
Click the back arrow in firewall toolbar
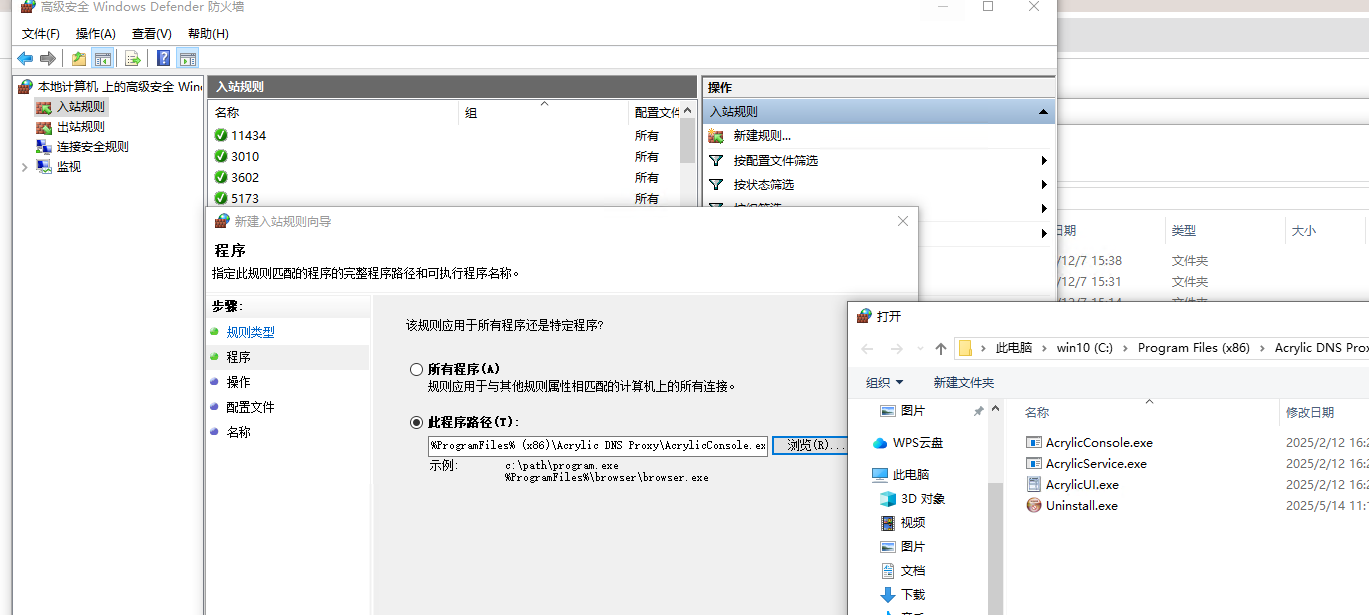(x=25, y=58)
